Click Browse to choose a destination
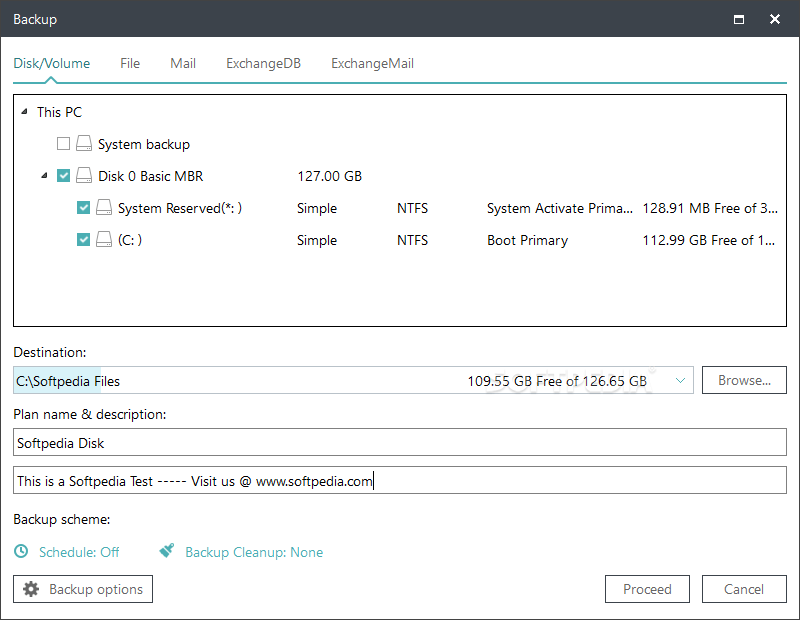 (744, 380)
